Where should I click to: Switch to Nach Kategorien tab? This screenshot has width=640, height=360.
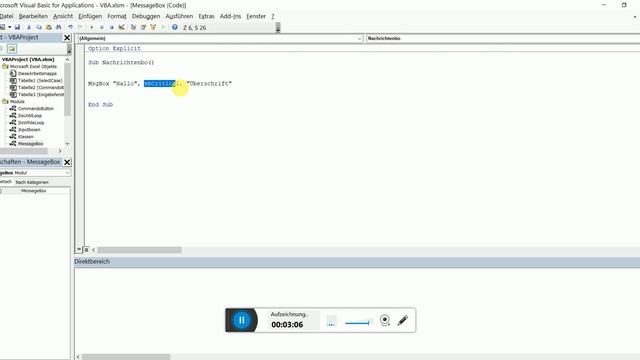point(32,182)
